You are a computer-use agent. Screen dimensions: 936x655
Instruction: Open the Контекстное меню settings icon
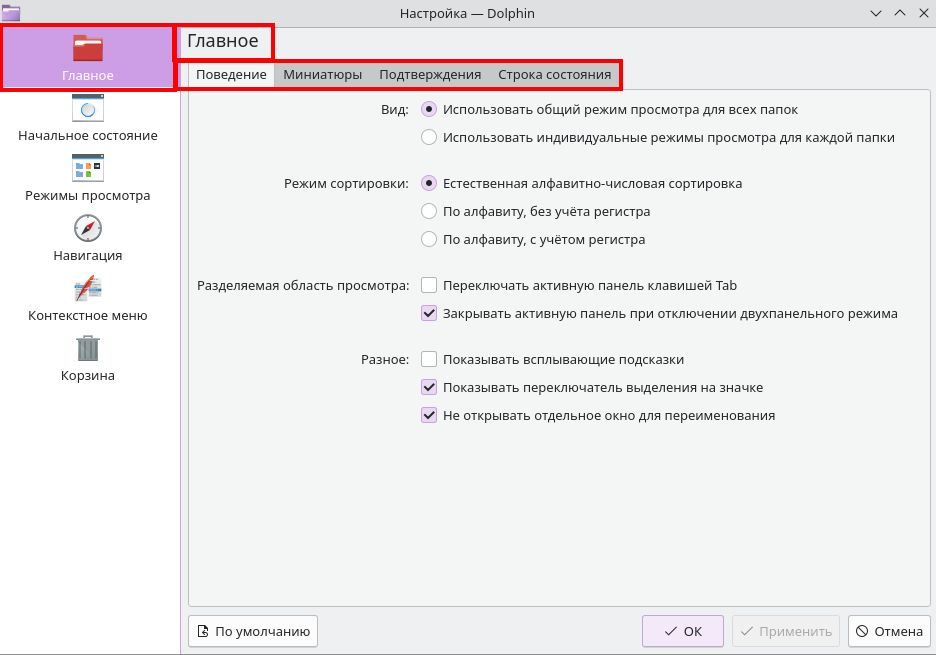pyautogui.click(x=88, y=288)
